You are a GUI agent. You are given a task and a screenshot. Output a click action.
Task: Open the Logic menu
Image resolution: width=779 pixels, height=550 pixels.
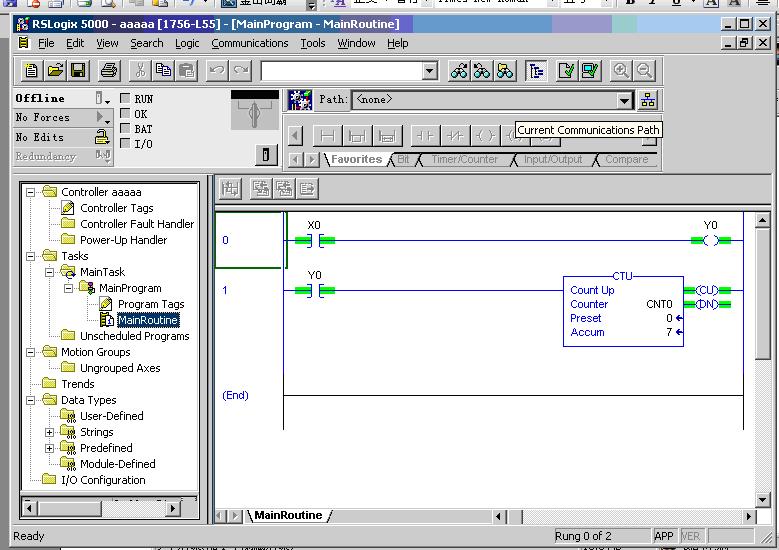point(187,43)
